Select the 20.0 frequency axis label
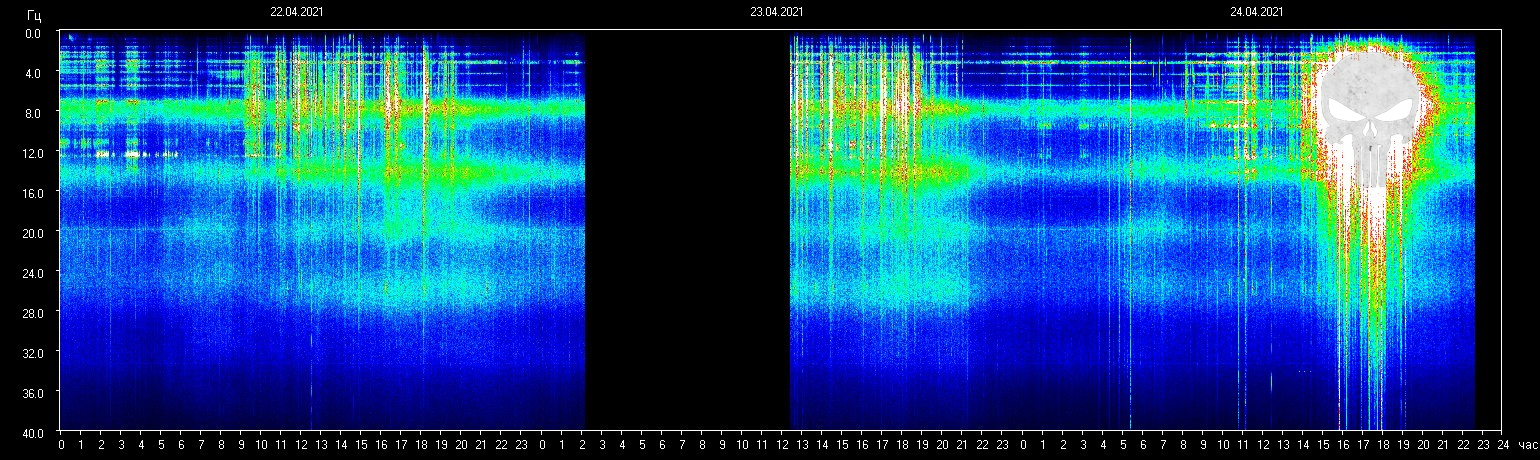Image resolution: width=1540 pixels, height=460 pixels. 31,233
